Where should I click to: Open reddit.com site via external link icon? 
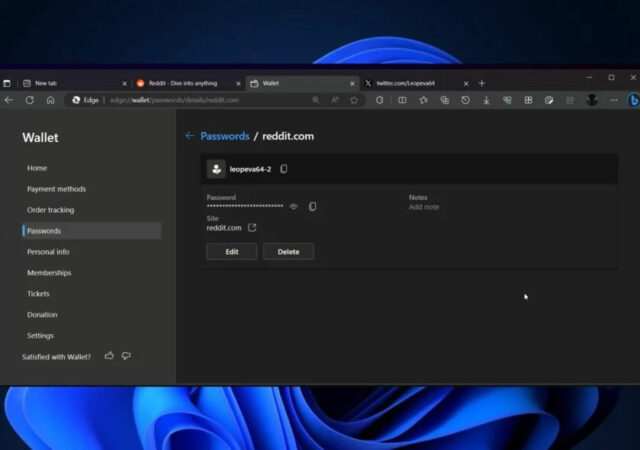click(252, 228)
